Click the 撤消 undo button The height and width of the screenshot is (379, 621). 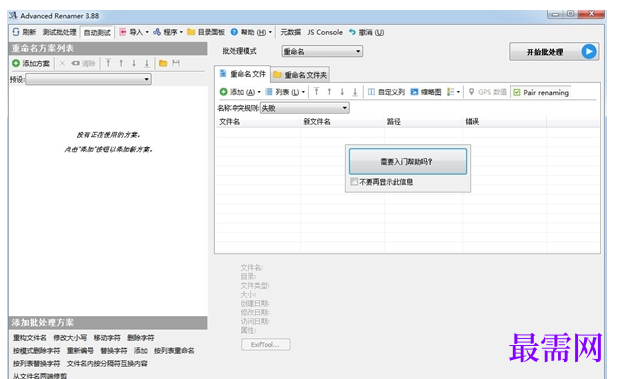tap(366, 32)
